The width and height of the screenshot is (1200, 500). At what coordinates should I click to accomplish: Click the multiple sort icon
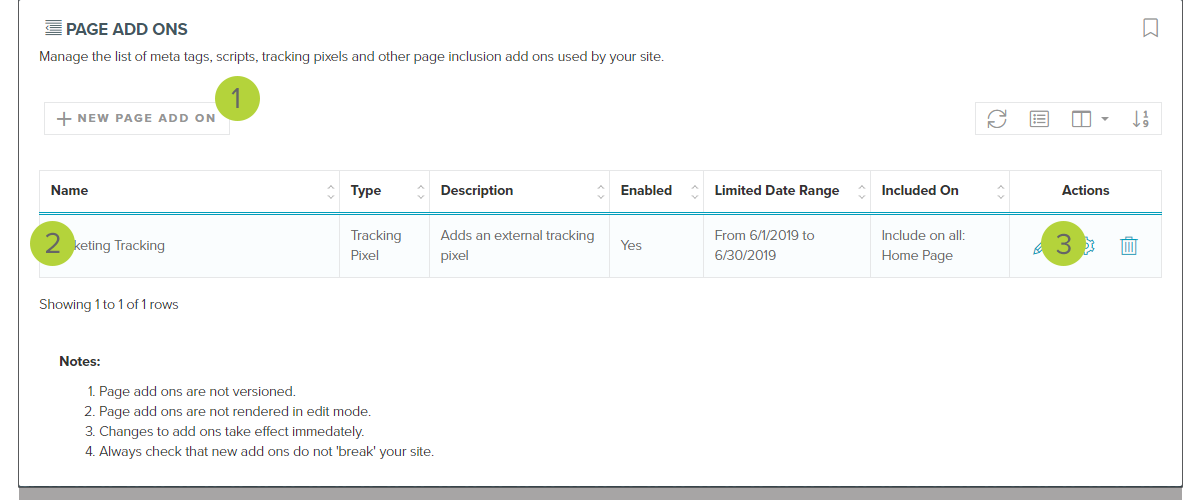[1140, 119]
